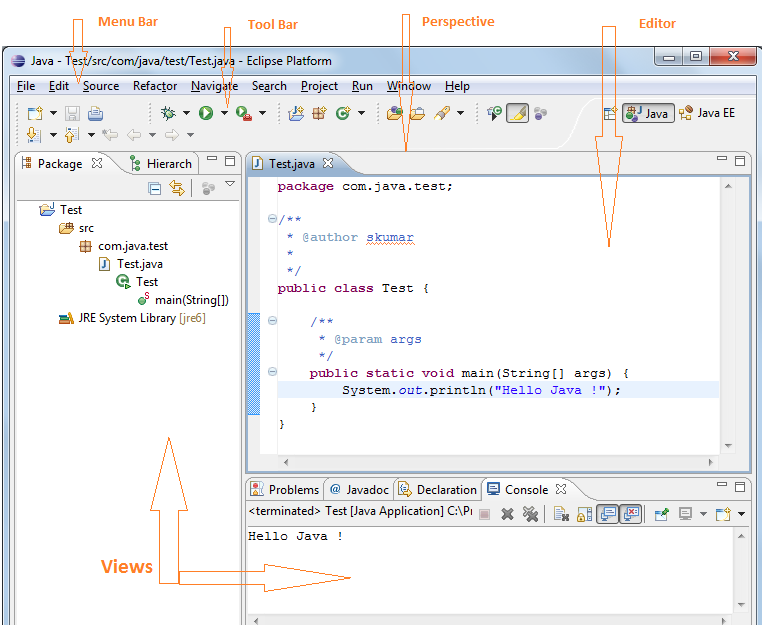Click Remove All Terminated Launches icon
Viewport: 762px width, 625px height.
pyautogui.click(x=530, y=514)
